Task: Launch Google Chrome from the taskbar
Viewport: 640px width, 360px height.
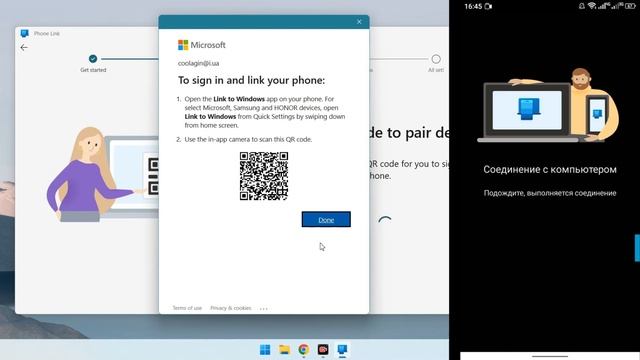Action: pos(303,349)
